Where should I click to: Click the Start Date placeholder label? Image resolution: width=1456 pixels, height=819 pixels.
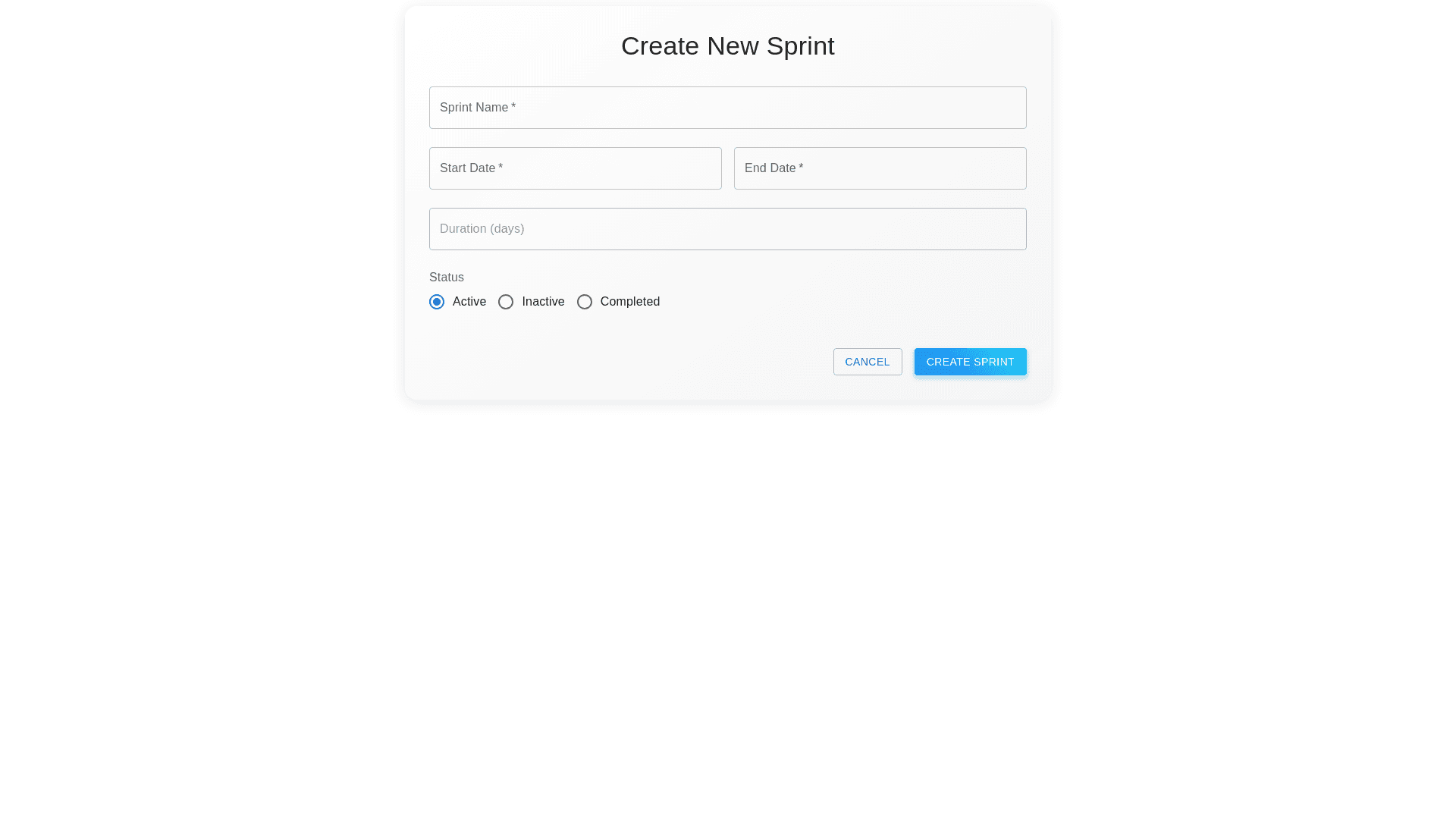pyautogui.click(x=467, y=168)
